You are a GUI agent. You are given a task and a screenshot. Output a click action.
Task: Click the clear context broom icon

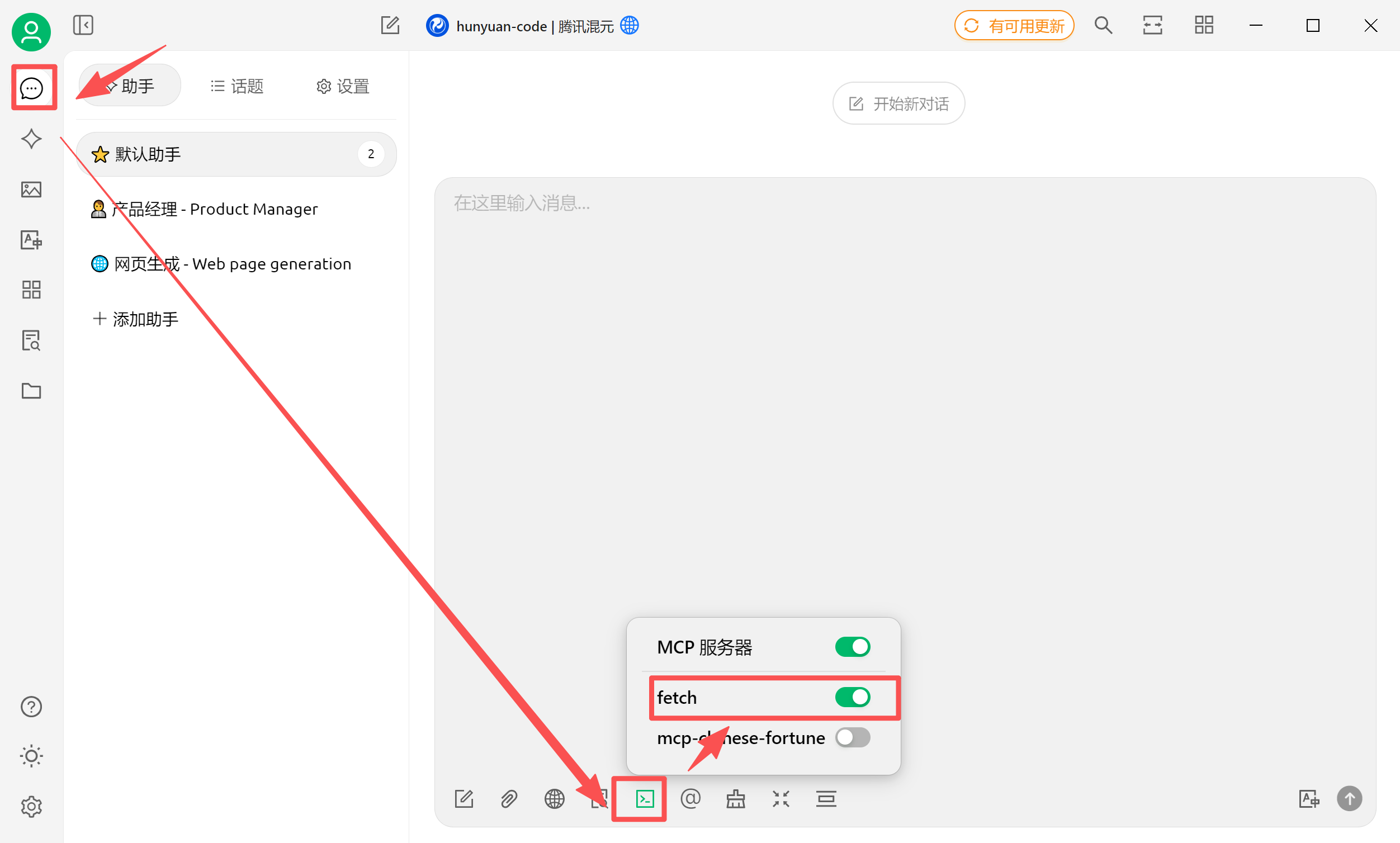[735, 799]
